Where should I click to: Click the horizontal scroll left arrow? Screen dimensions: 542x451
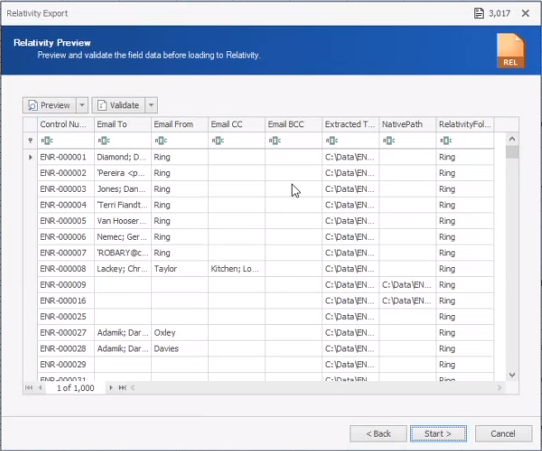(x=133, y=388)
